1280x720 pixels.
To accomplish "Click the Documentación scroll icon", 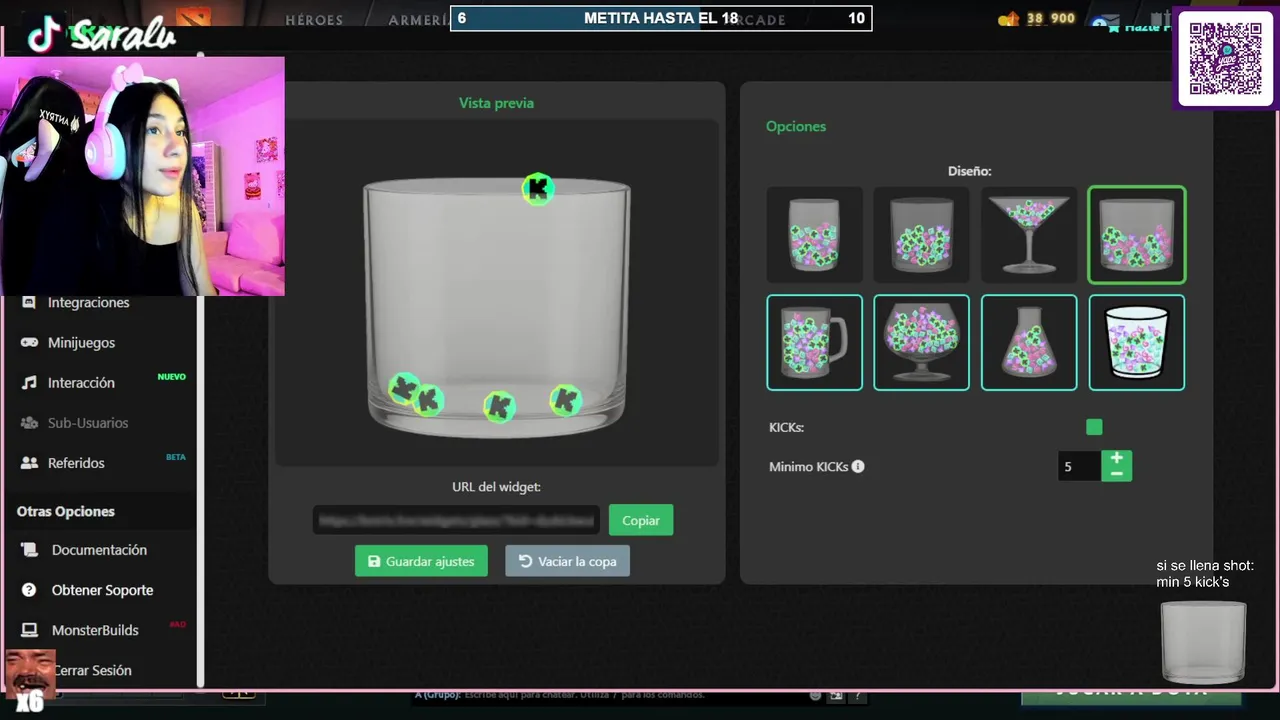I will 29,550.
